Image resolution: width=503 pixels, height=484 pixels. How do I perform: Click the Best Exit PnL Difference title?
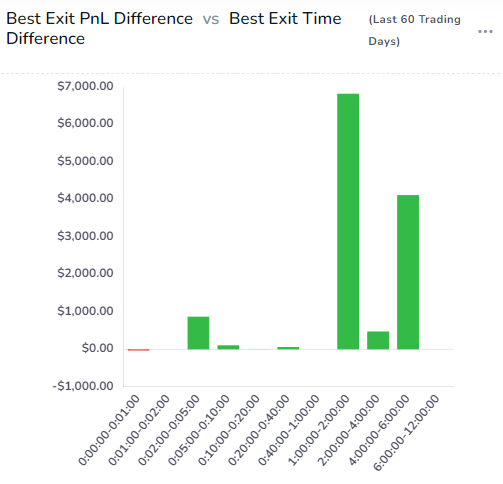99,18
